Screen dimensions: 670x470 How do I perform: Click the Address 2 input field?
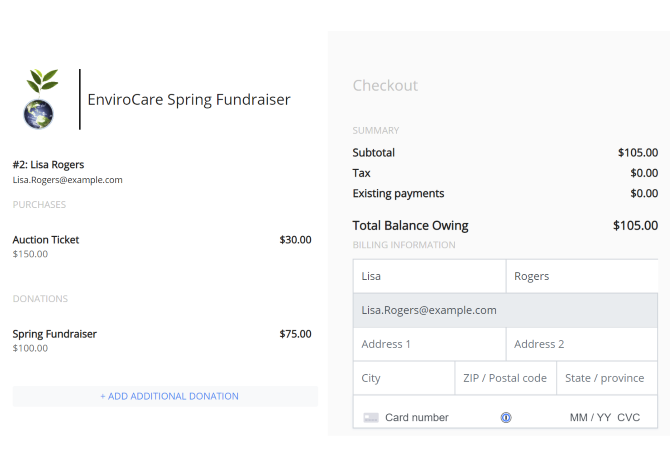[x=582, y=344]
